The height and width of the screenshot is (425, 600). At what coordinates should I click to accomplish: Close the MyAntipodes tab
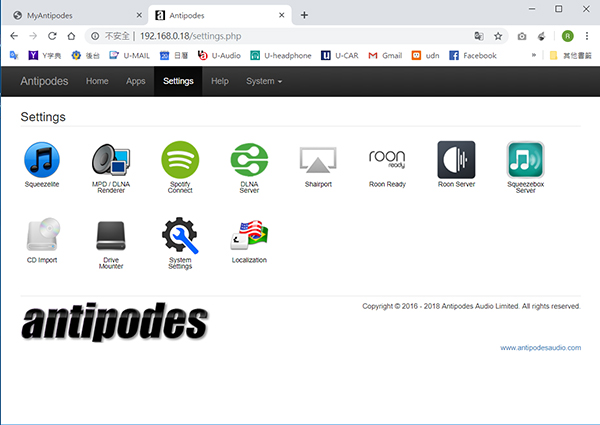[x=139, y=15]
